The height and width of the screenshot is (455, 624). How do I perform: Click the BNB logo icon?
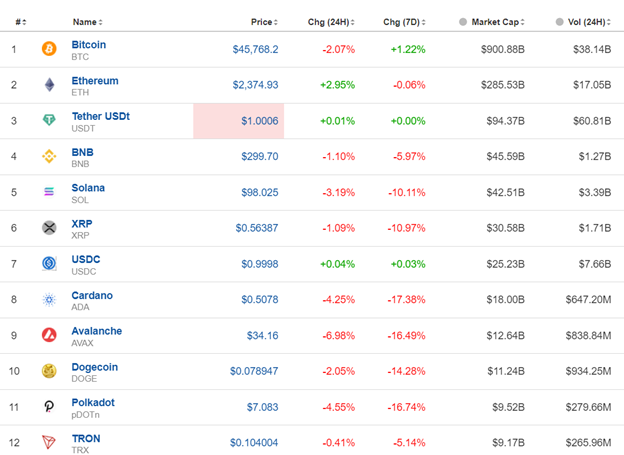click(x=49, y=156)
